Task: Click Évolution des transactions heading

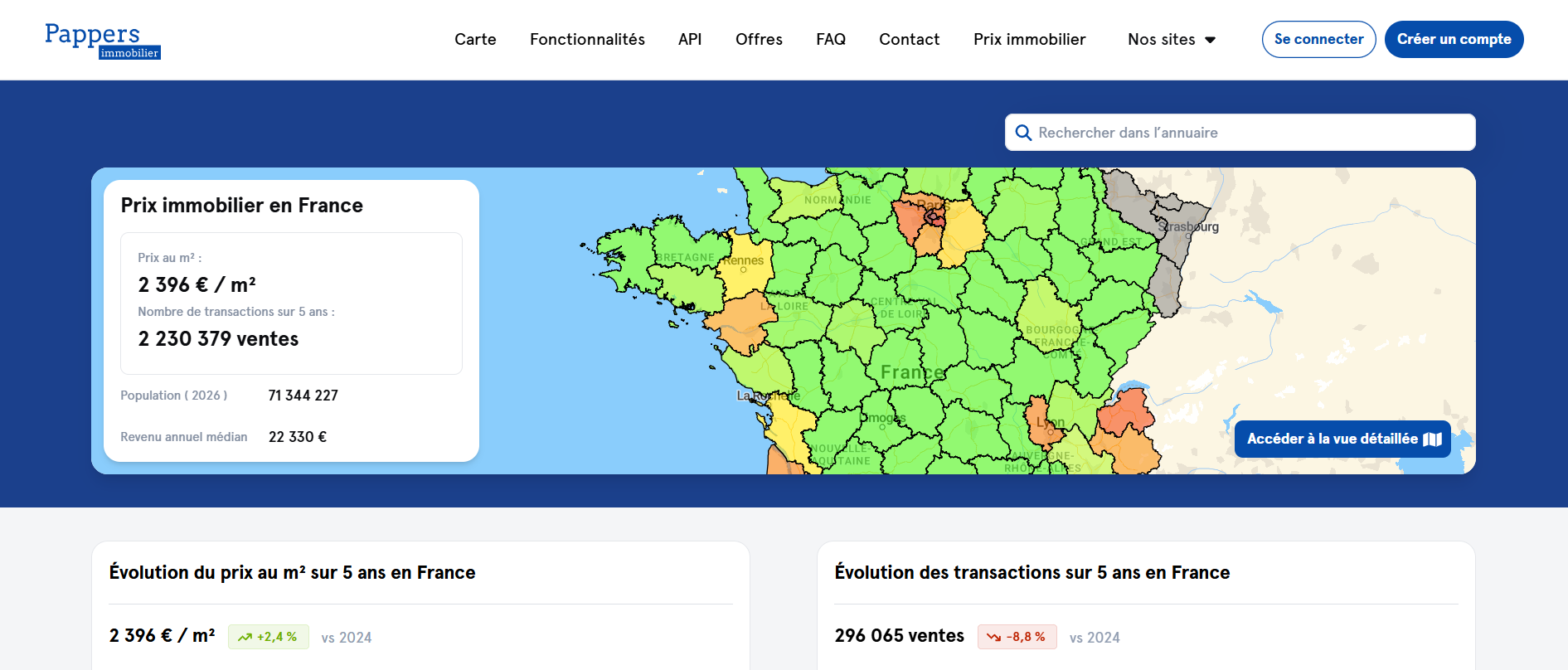Action: coord(1032,573)
